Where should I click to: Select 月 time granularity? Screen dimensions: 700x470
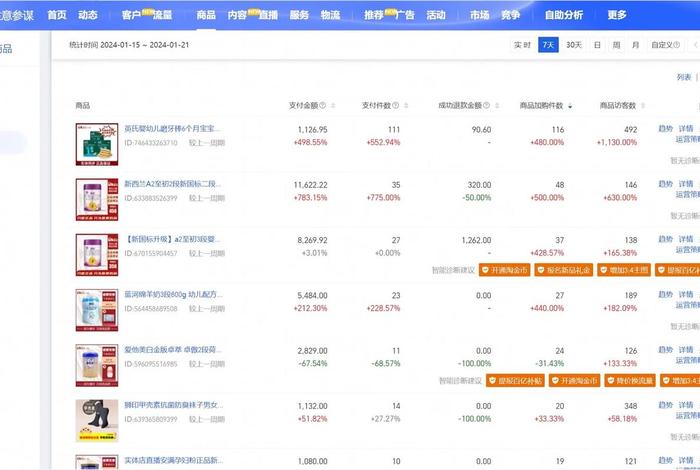(635, 45)
